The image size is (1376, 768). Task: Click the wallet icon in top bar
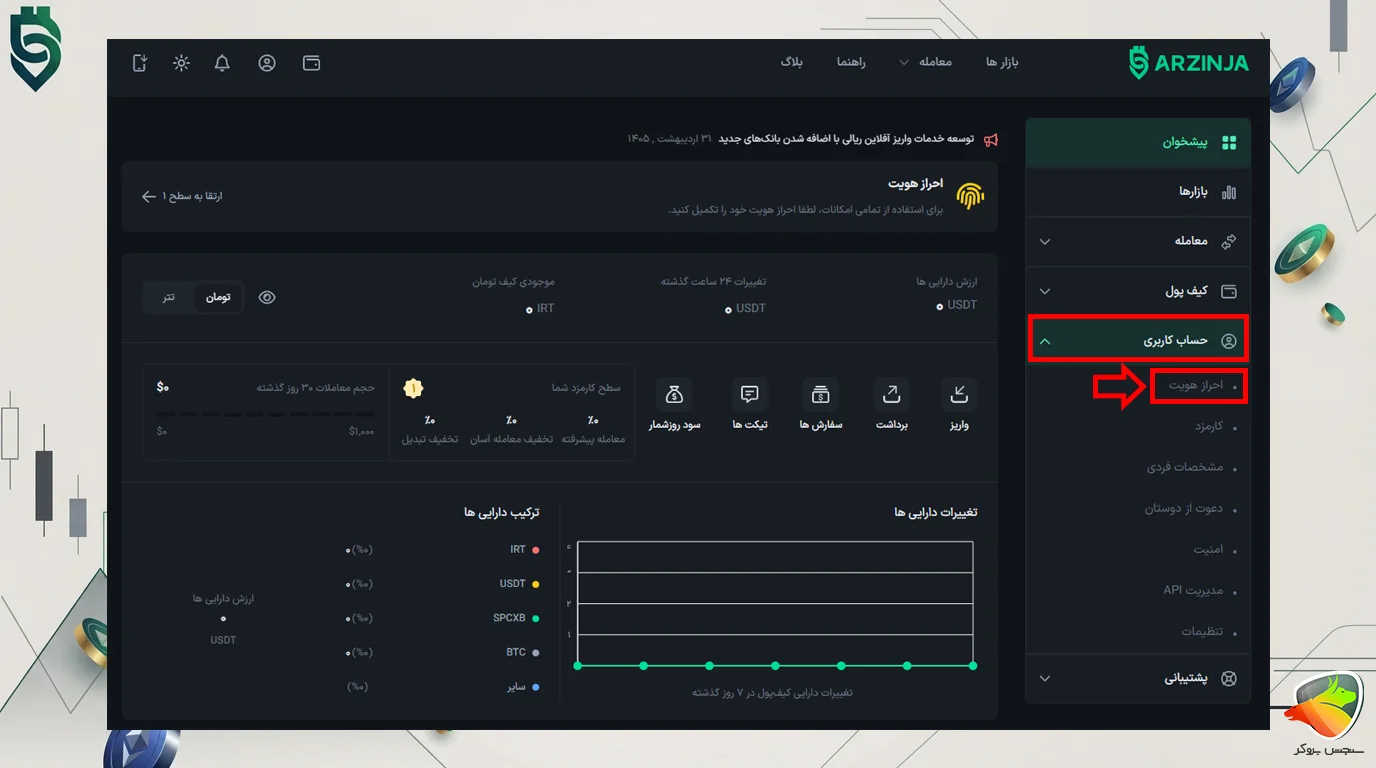tap(311, 63)
